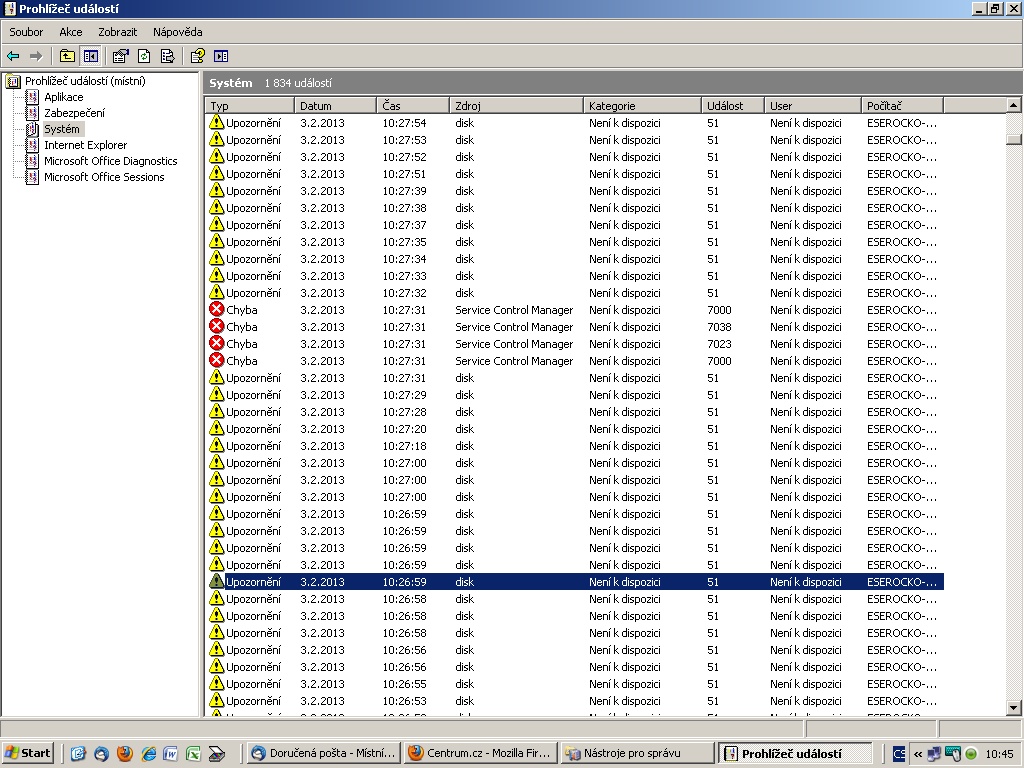
Task: Launch Firefox from the Quick Launch bar
Action: (125, 754)
